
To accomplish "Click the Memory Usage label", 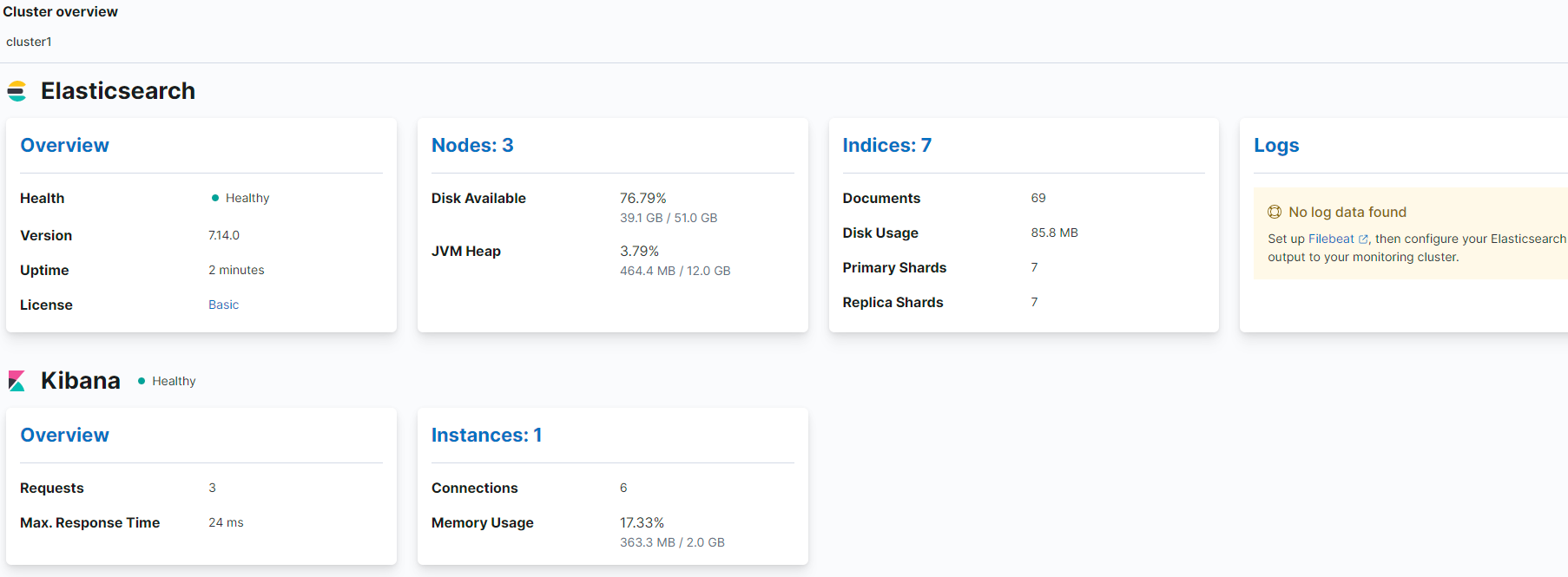I will (x=483, y=522).
